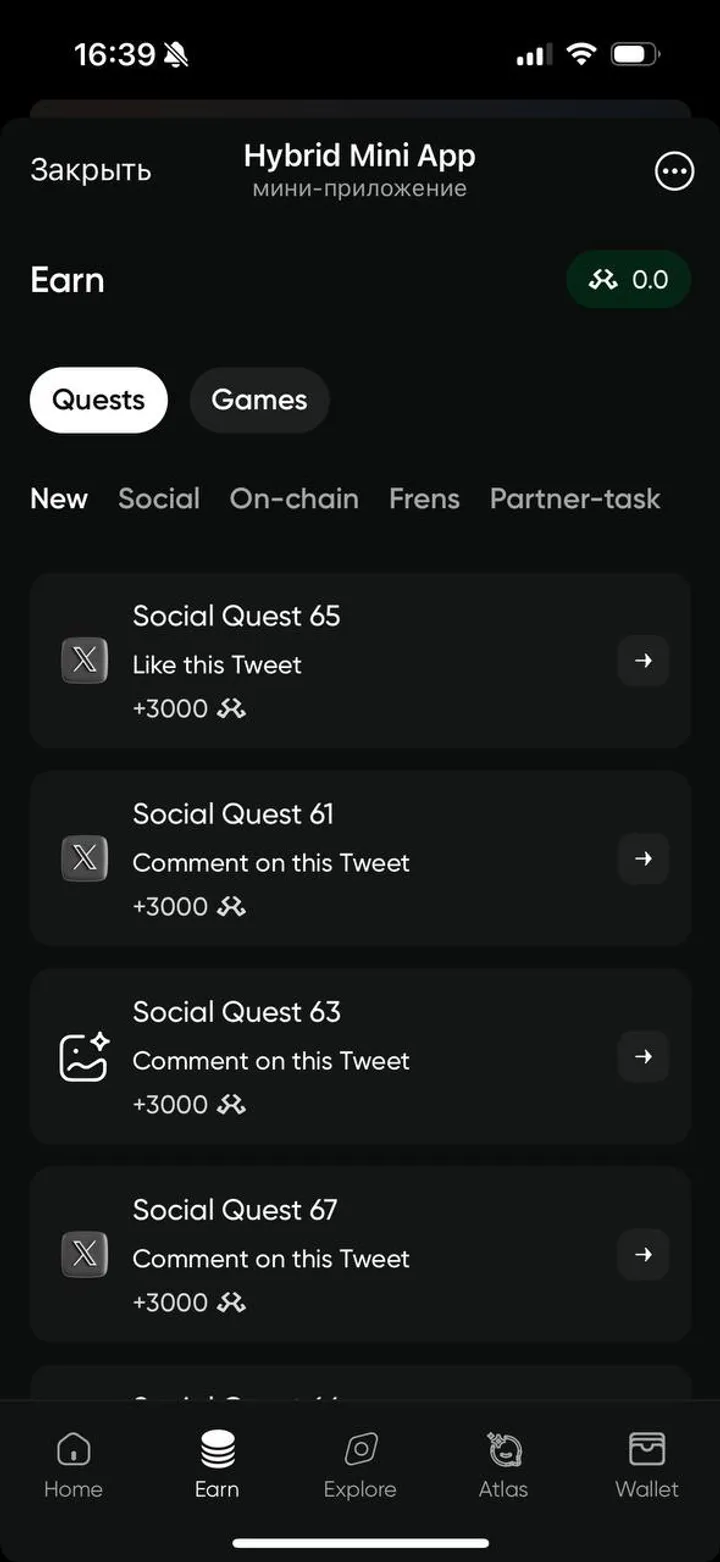This screenshot has height=1562, width=720.
Task: Tap the X icon on Social Quest 61
Action: 85,859
